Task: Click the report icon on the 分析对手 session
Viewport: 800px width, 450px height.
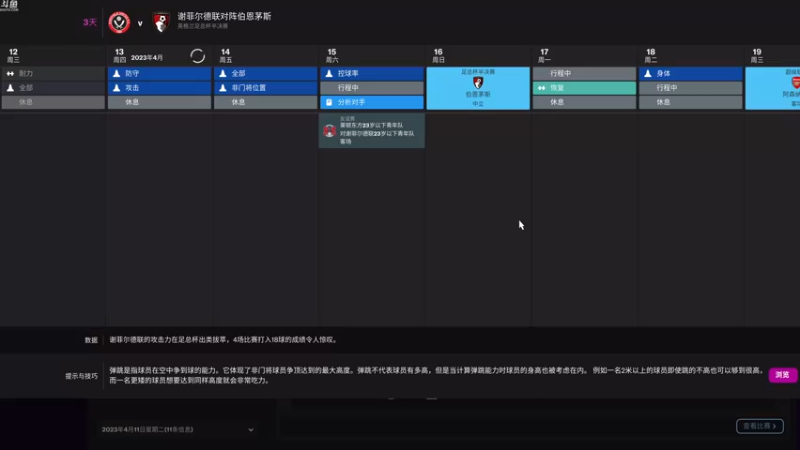Action: pyautogui.click(x=329, y=102)
